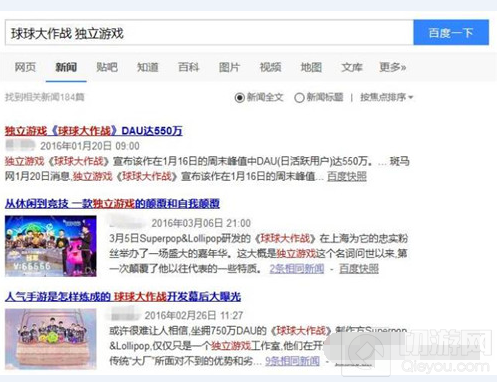Screen dimensions: 497x382
Task: Go to the 知道 tab
Action: [x=148, y=67]
